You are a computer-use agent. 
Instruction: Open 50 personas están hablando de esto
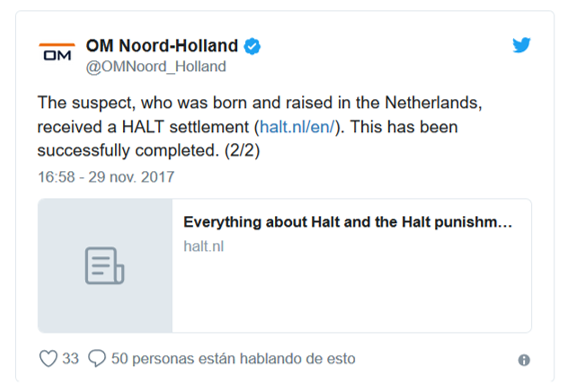pyautogui.click(x=233, y=359)
